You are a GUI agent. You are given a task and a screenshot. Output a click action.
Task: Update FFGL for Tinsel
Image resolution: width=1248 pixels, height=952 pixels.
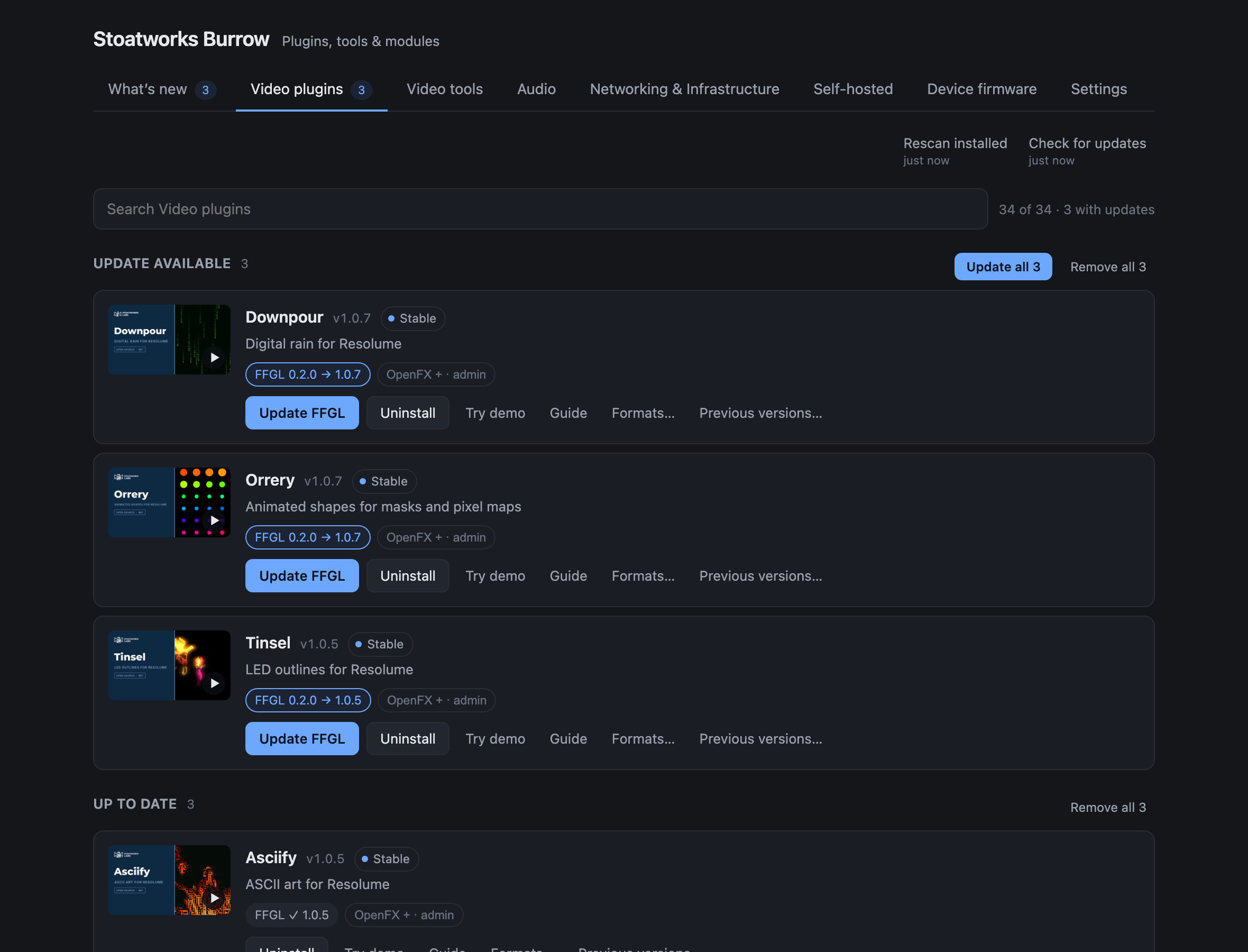(x=302, y=739)
